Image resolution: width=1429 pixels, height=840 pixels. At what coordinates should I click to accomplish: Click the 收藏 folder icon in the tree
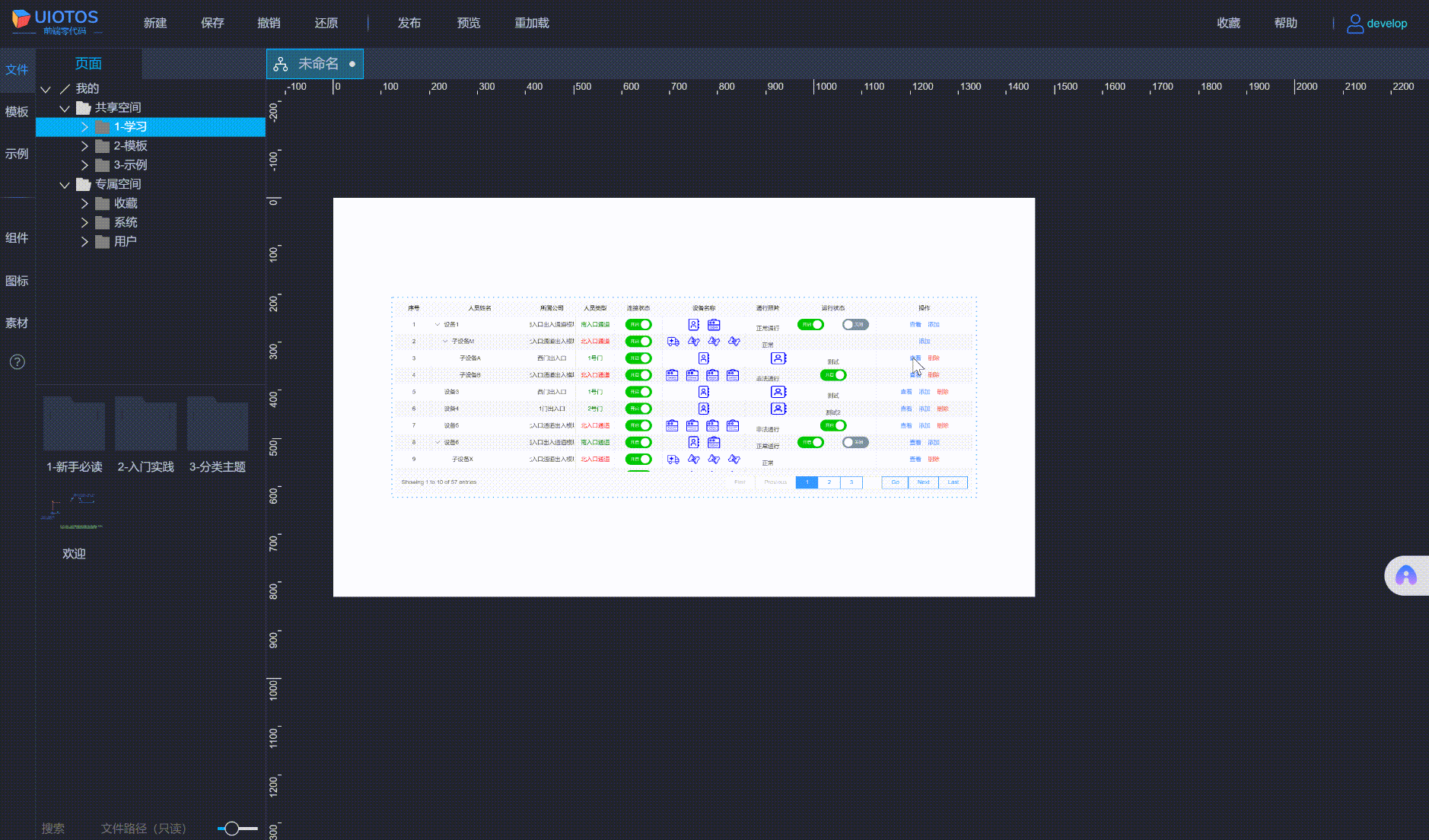[103, 204]
